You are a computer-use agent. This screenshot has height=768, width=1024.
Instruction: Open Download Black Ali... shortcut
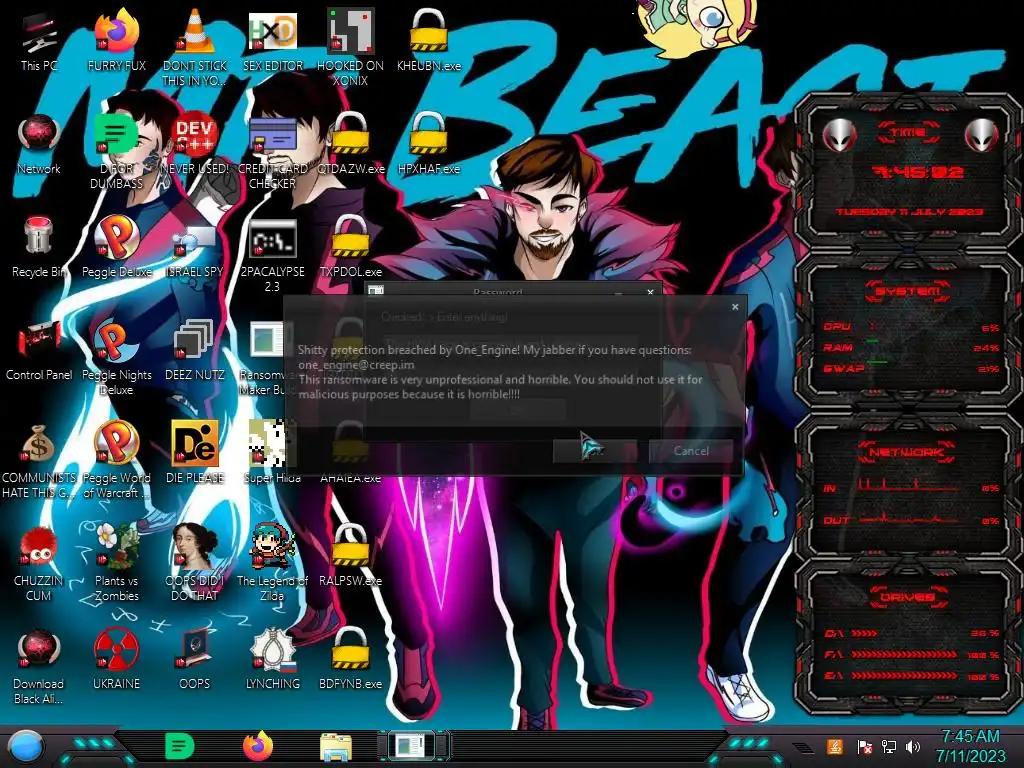coord(39,667)
